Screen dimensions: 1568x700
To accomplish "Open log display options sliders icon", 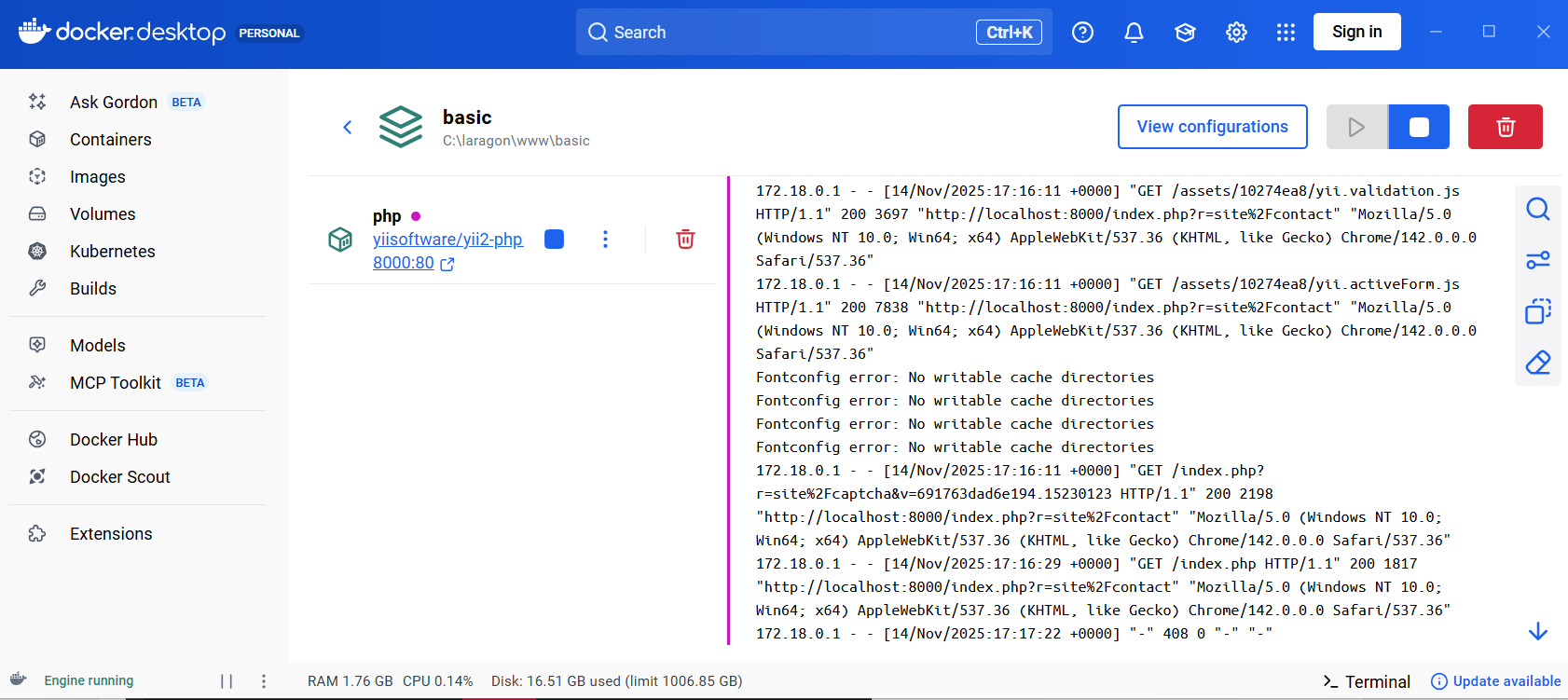I will coord(1537,260).
